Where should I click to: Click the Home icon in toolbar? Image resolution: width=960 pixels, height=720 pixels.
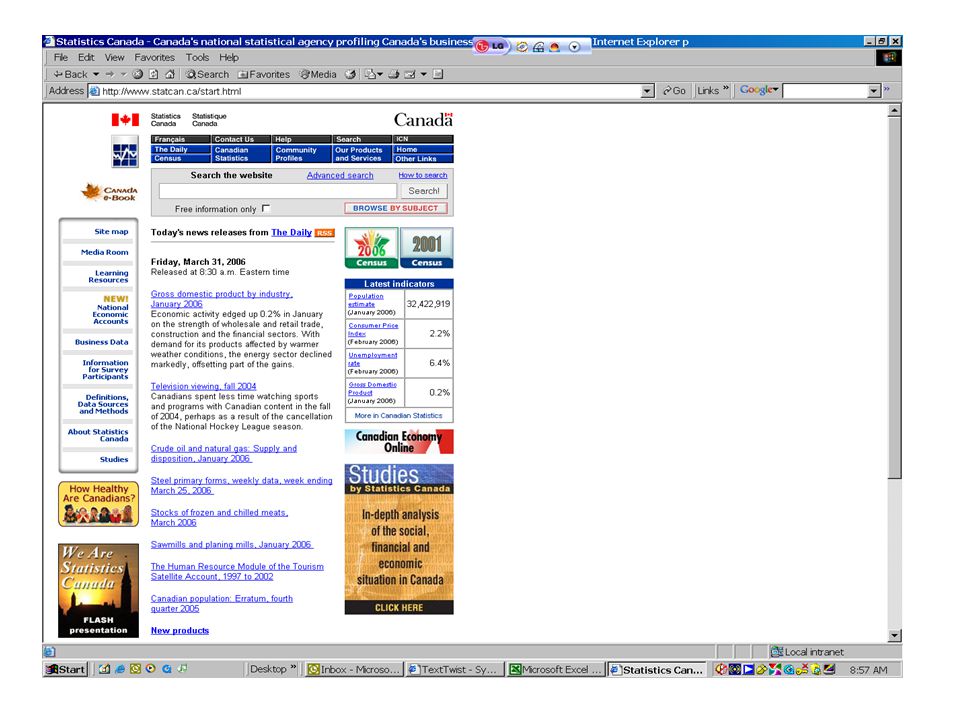[170, 74]
